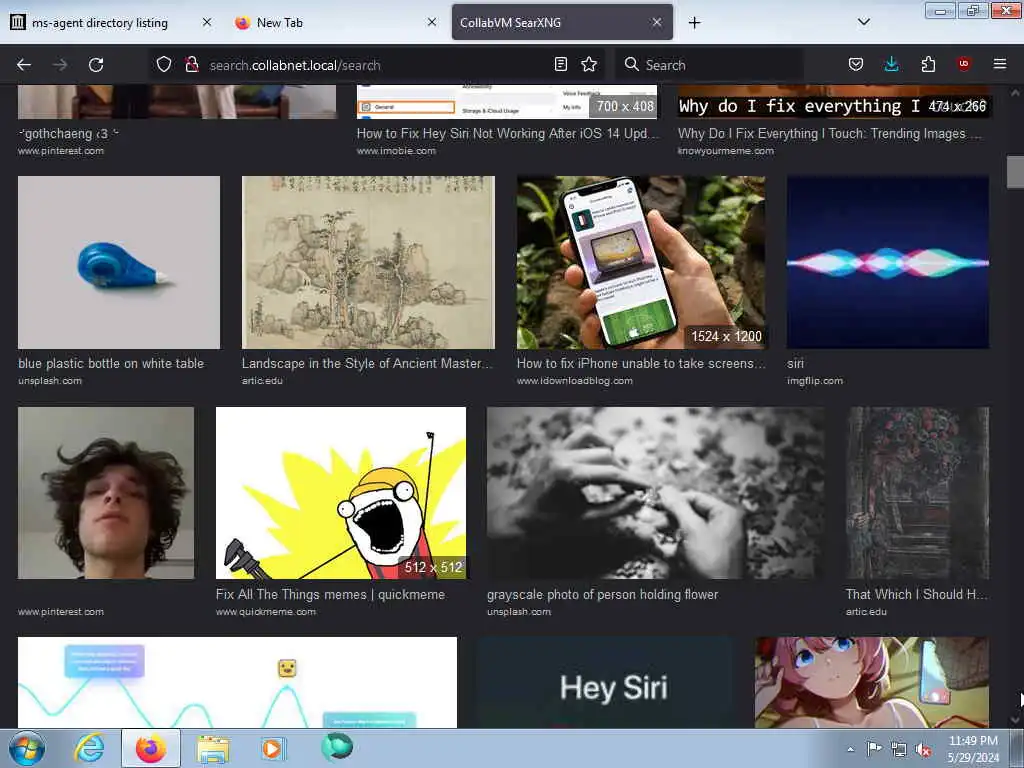Click 'How to fix iPhone unable to take screens' title
Image resolution: width=1024 pixels, height=768 pixels.
click(641, 364)
